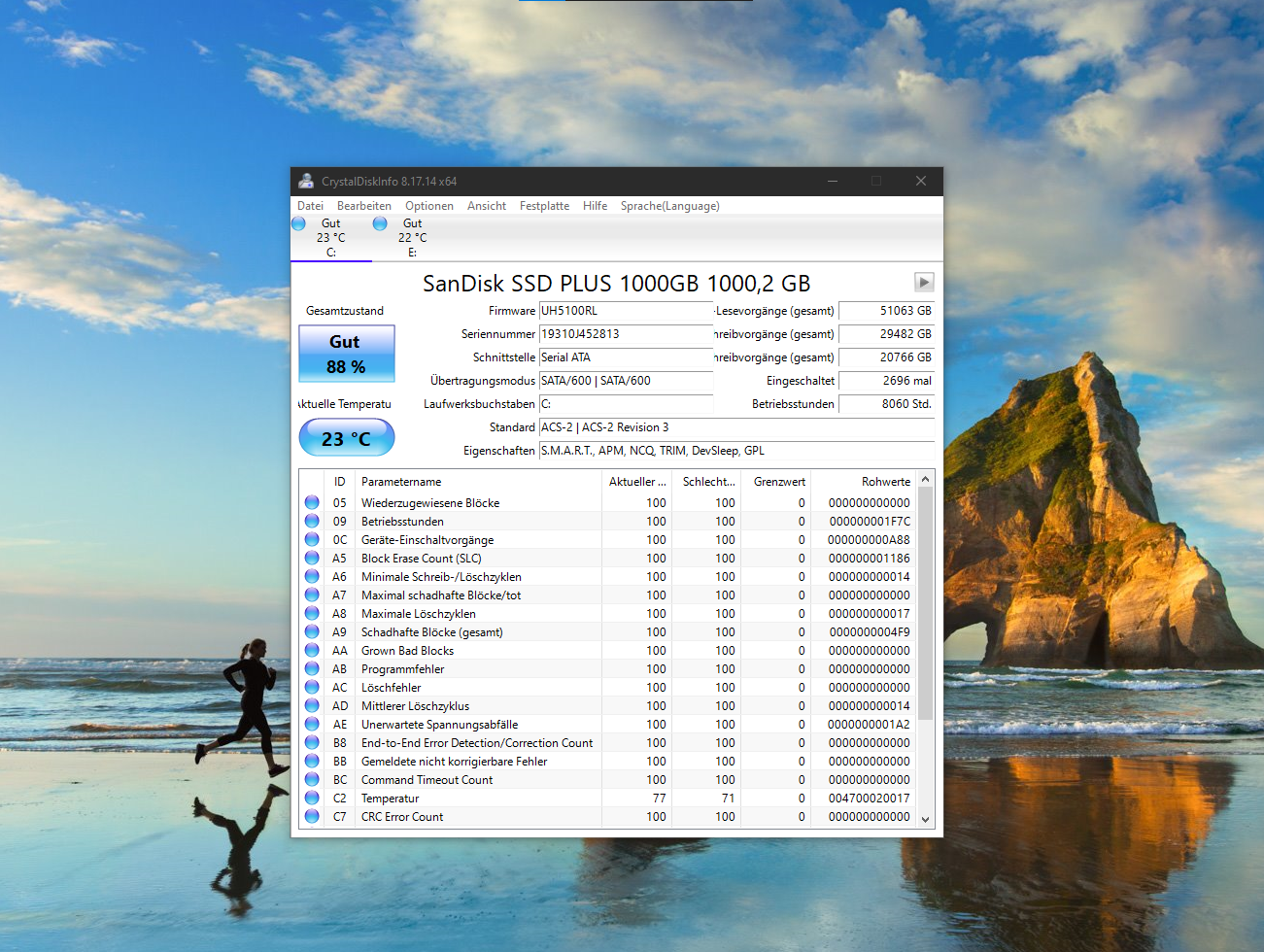Image resolution: width=1264 pixels, height=952 pixels.
Task: Click the SMART list vertical scrollbar thumb
Action: pos(925,603)
